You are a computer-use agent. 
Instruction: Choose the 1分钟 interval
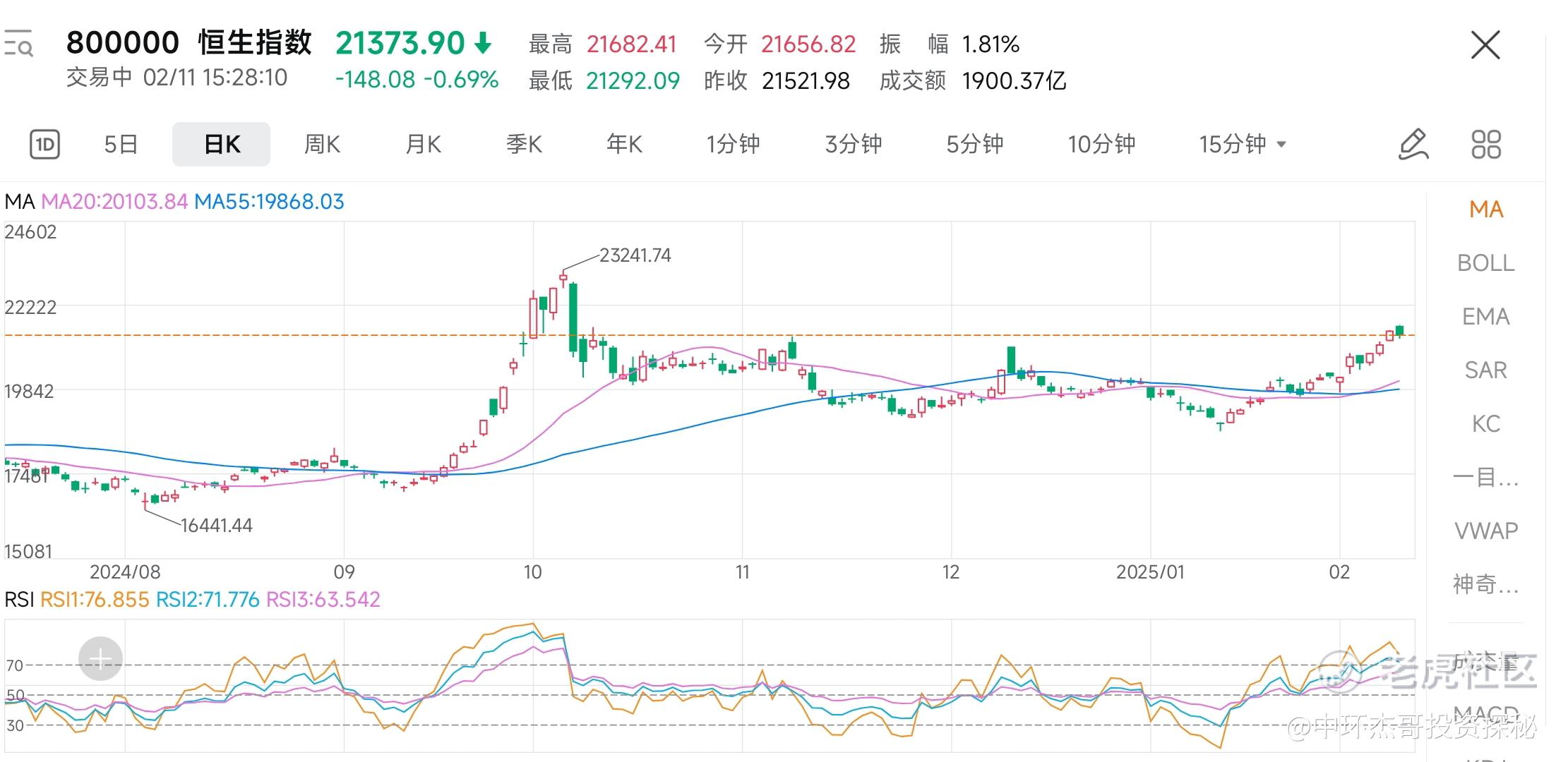coord(733,145)
